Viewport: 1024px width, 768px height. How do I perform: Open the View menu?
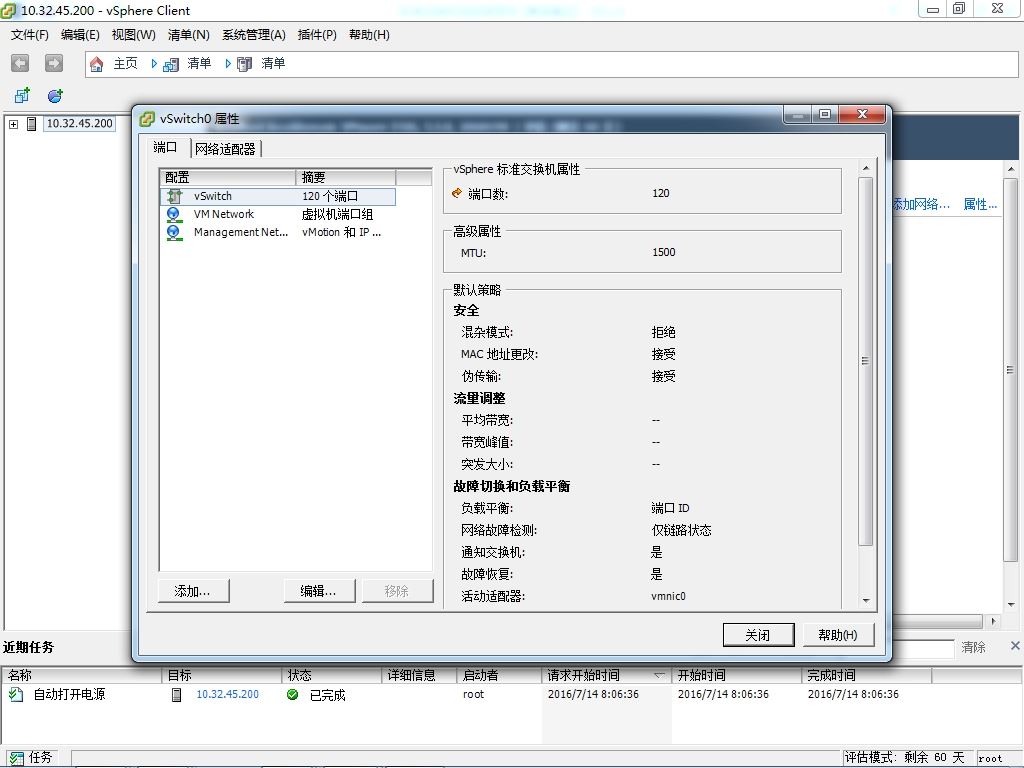pyautogui.click(x=134, y=35)
